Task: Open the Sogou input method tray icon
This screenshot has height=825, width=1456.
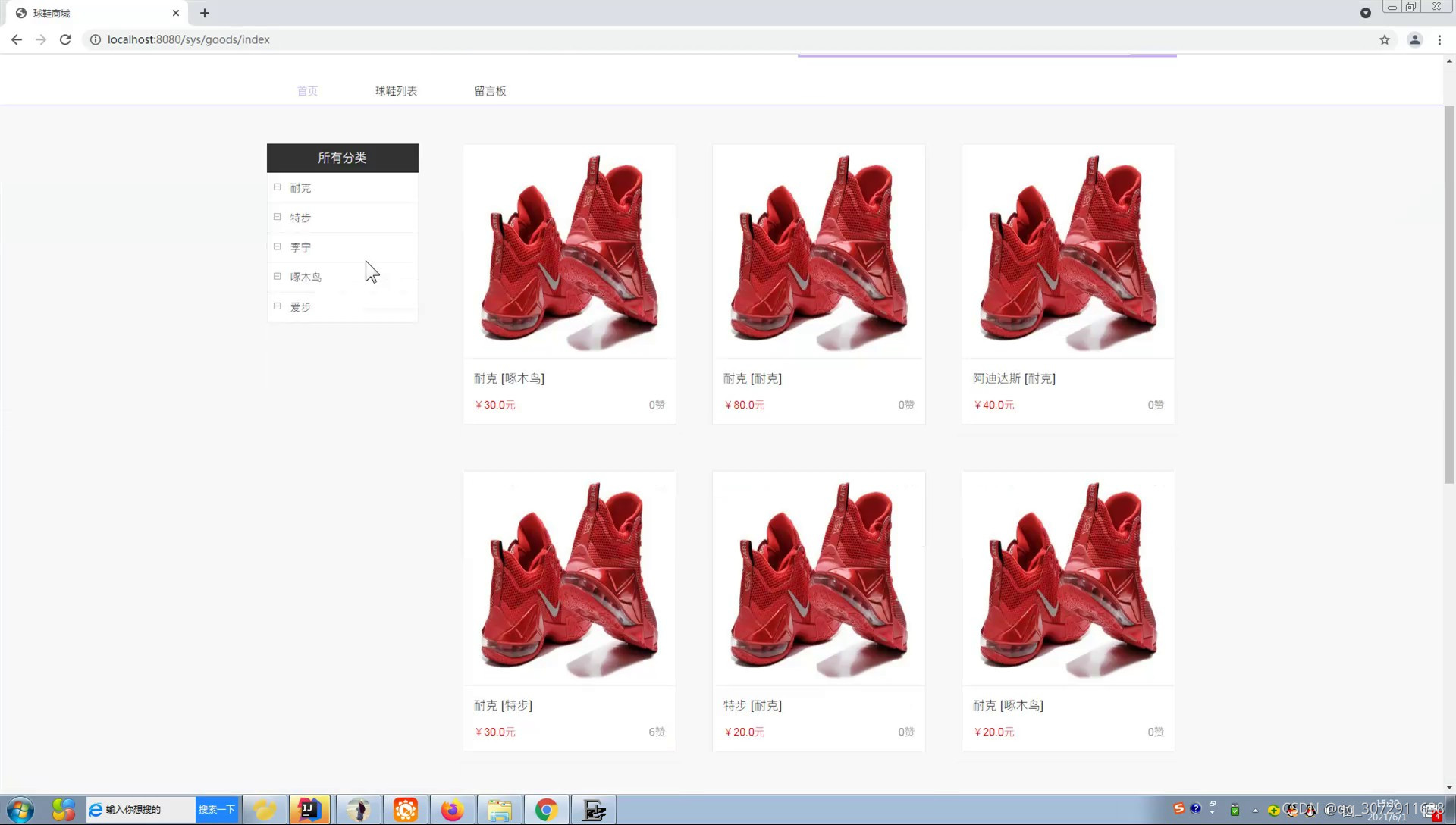Action: click(1178, 808)
